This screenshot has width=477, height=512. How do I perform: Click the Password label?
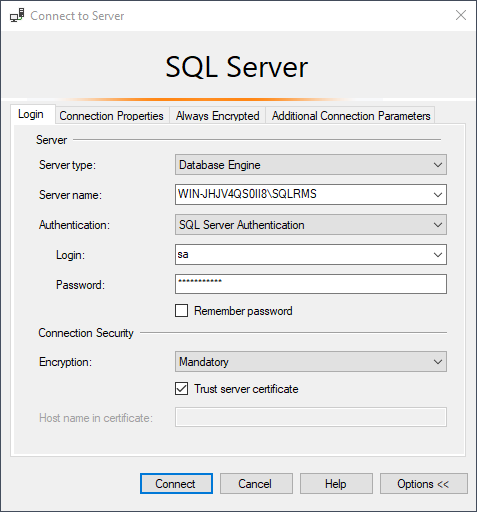[x=80, y=285]
